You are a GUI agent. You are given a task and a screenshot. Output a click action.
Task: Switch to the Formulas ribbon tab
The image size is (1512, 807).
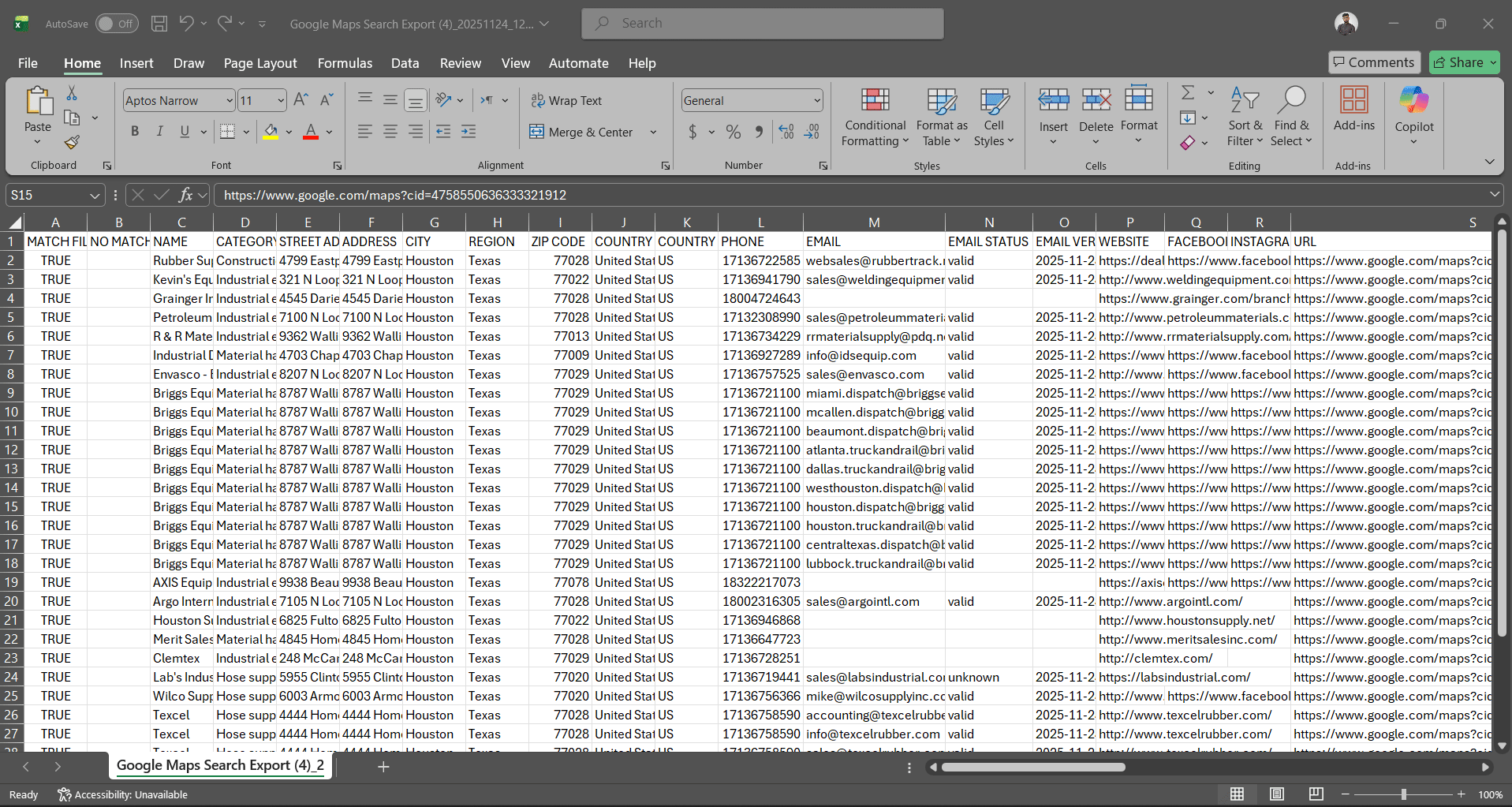pyautogui.click(x=345, y=63)
